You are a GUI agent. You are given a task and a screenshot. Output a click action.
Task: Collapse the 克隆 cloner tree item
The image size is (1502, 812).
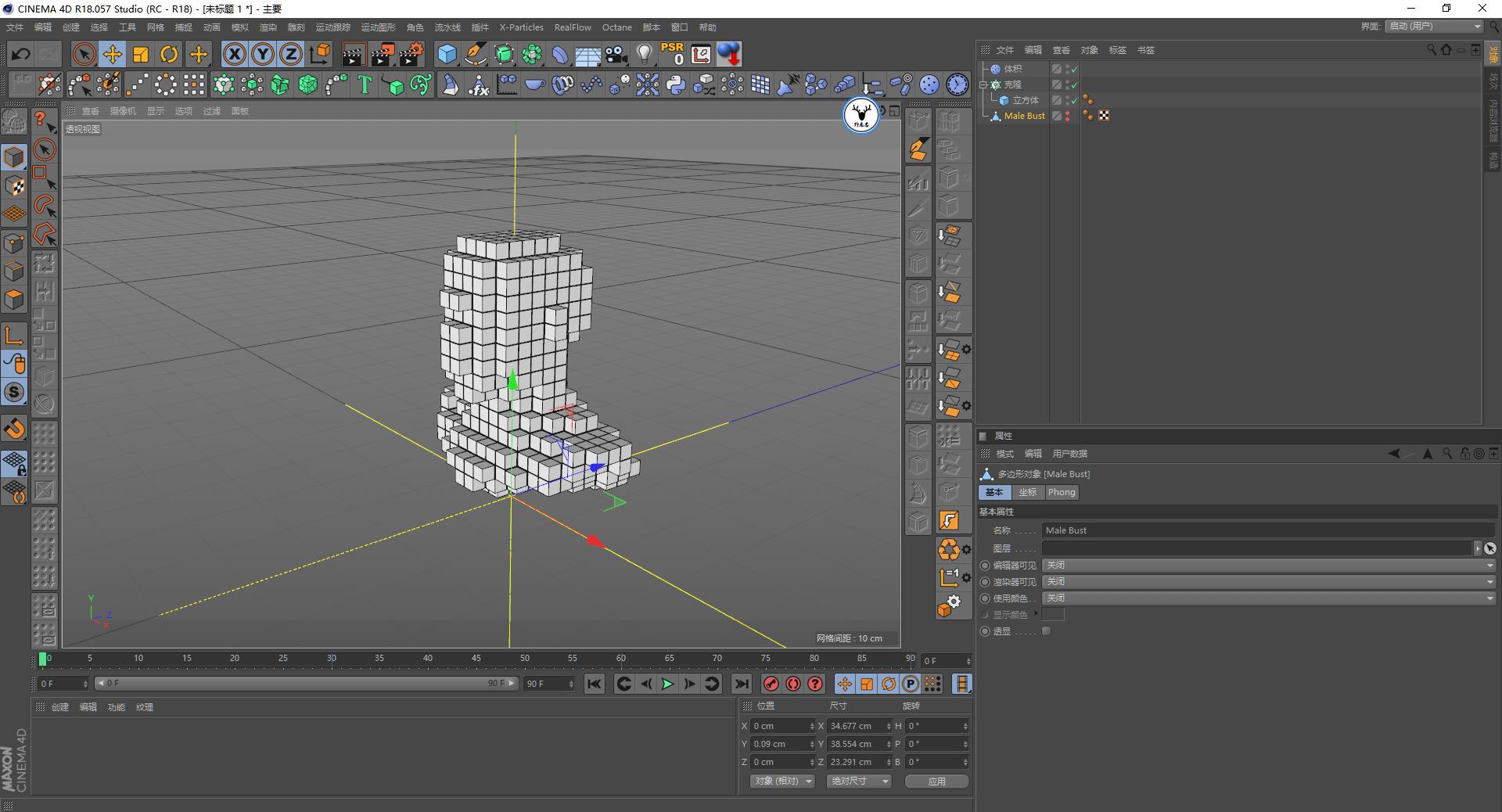[x=983, y=84]
